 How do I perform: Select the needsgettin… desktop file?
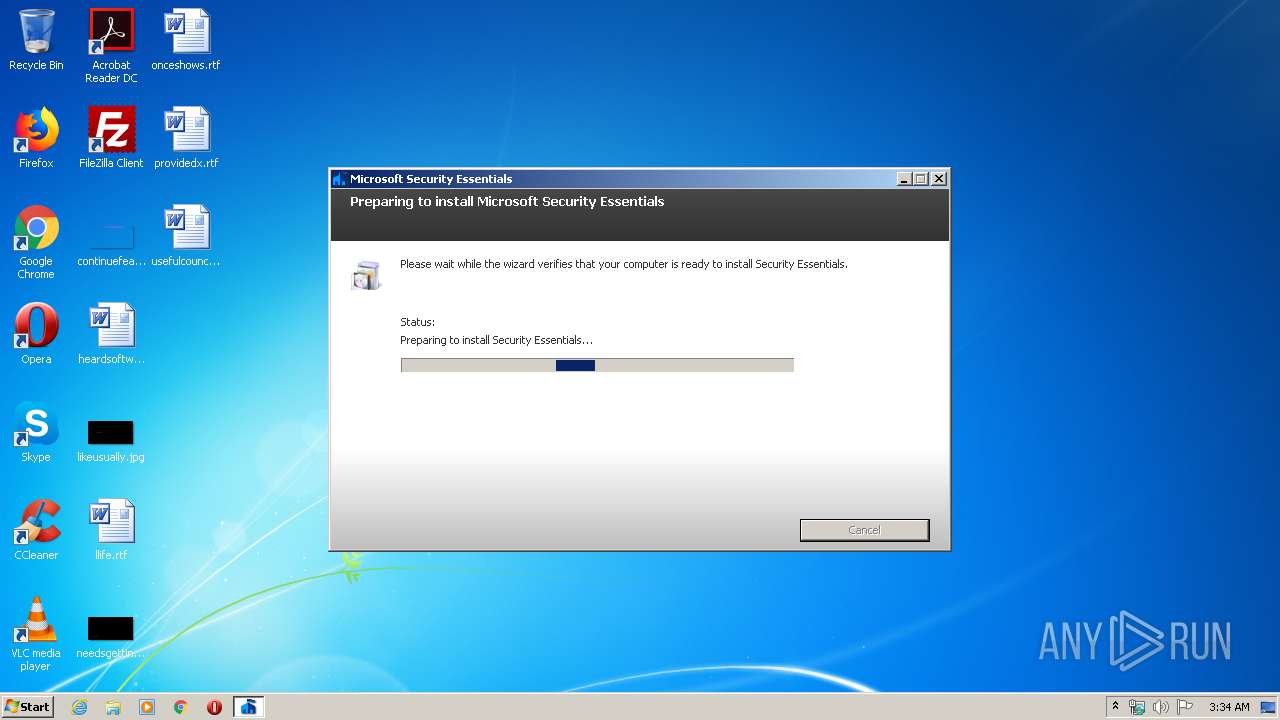[x=111, y=636]
